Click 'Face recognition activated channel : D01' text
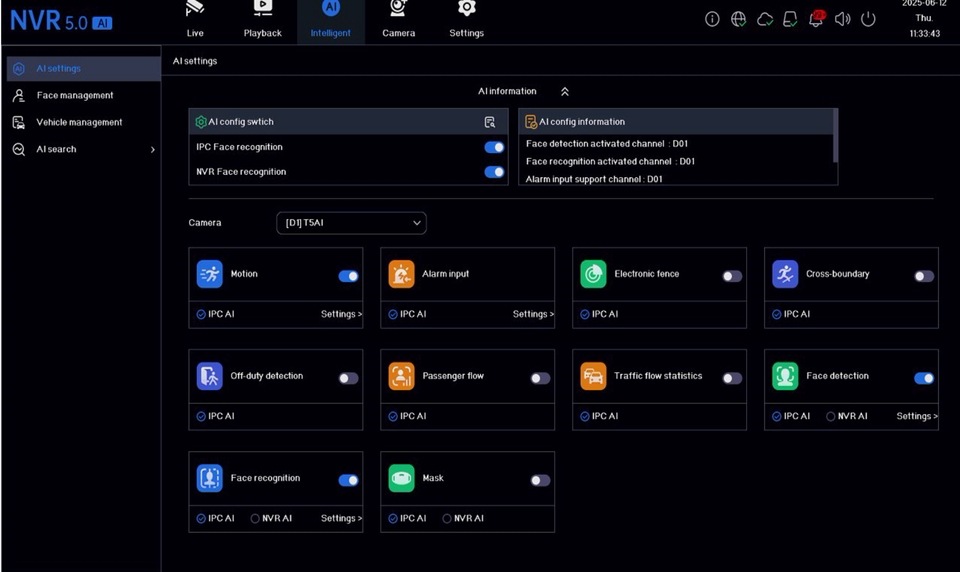This screenshot has height=572, width=960. [610, 162]
